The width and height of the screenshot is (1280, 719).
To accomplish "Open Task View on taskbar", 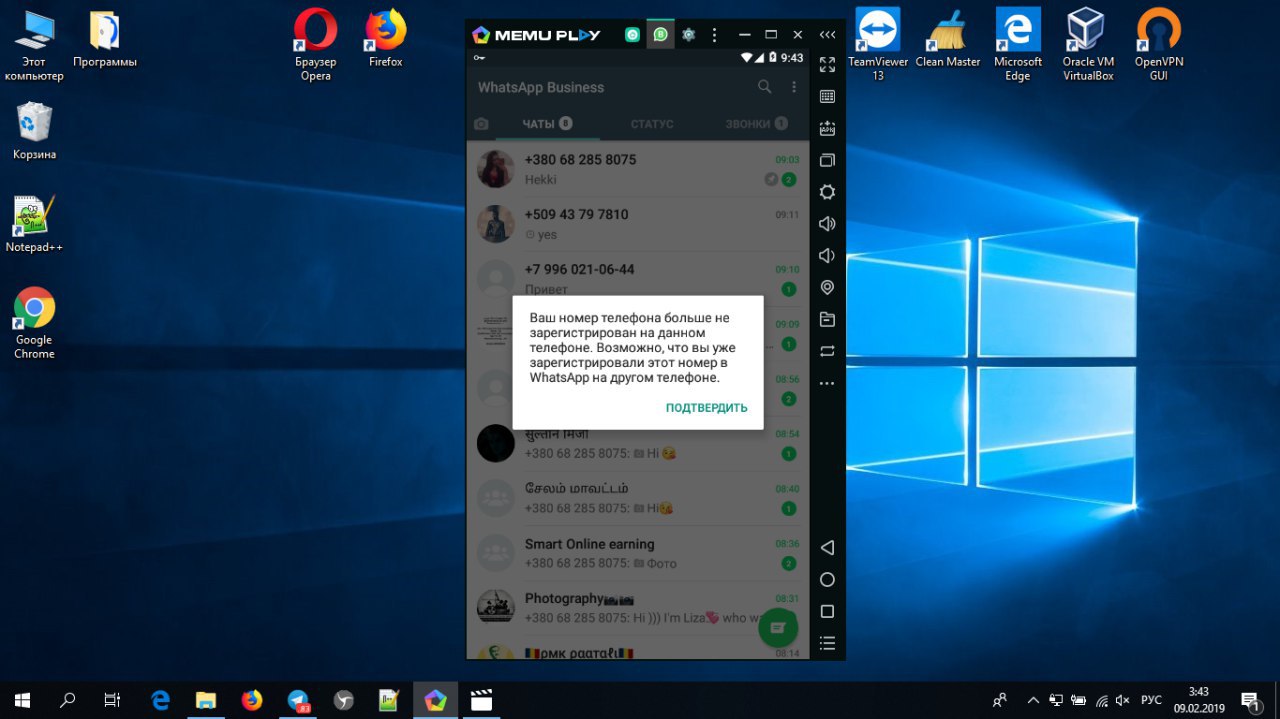I will pos(113,700).
